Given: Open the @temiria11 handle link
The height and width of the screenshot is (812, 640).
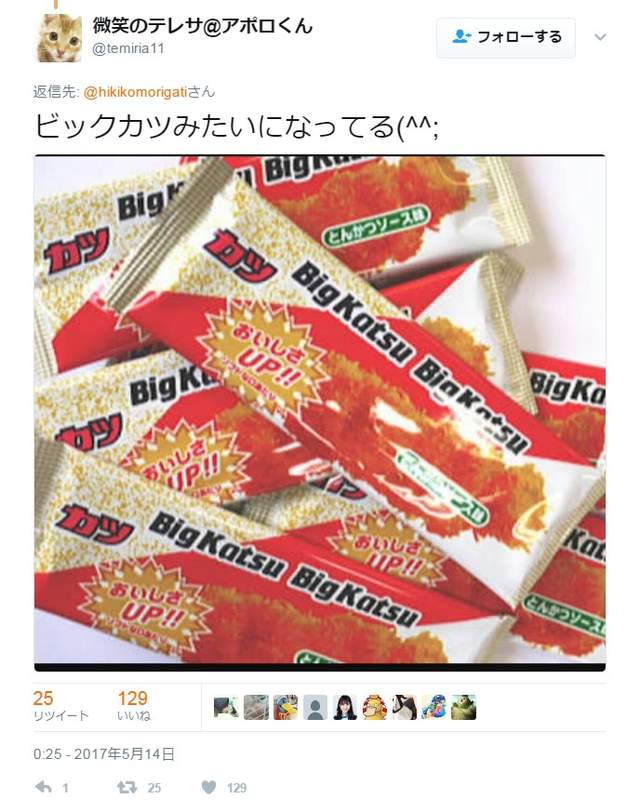Looking at the screenshot, I should tap(128, 49).
